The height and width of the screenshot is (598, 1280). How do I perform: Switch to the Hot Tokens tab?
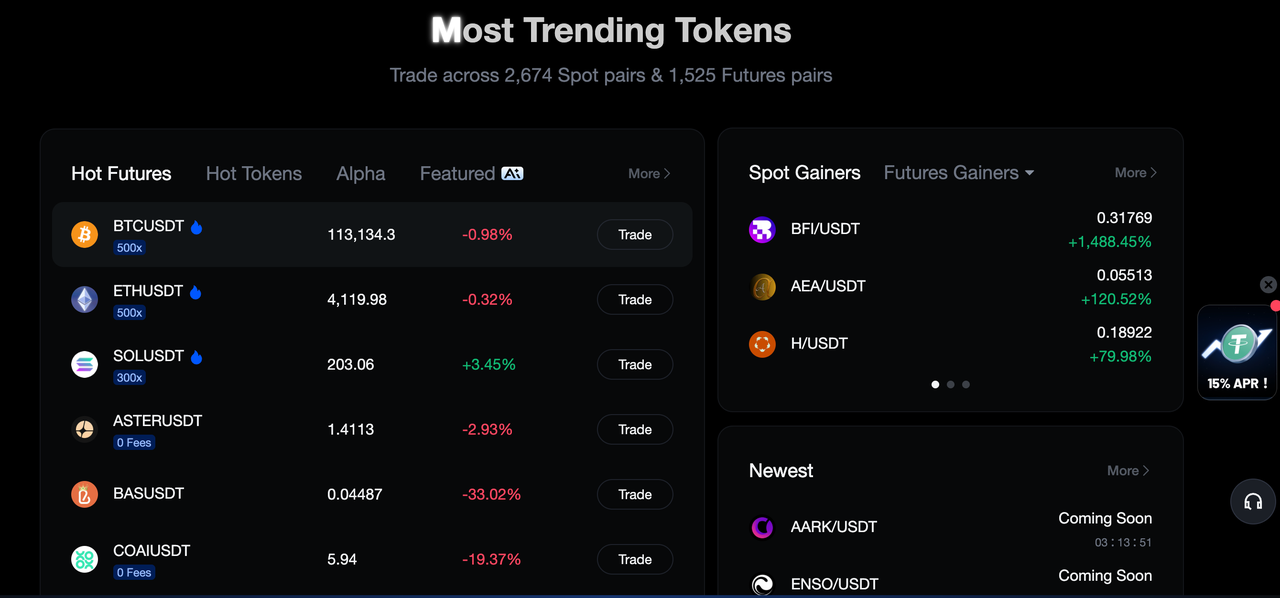point(254,174)
